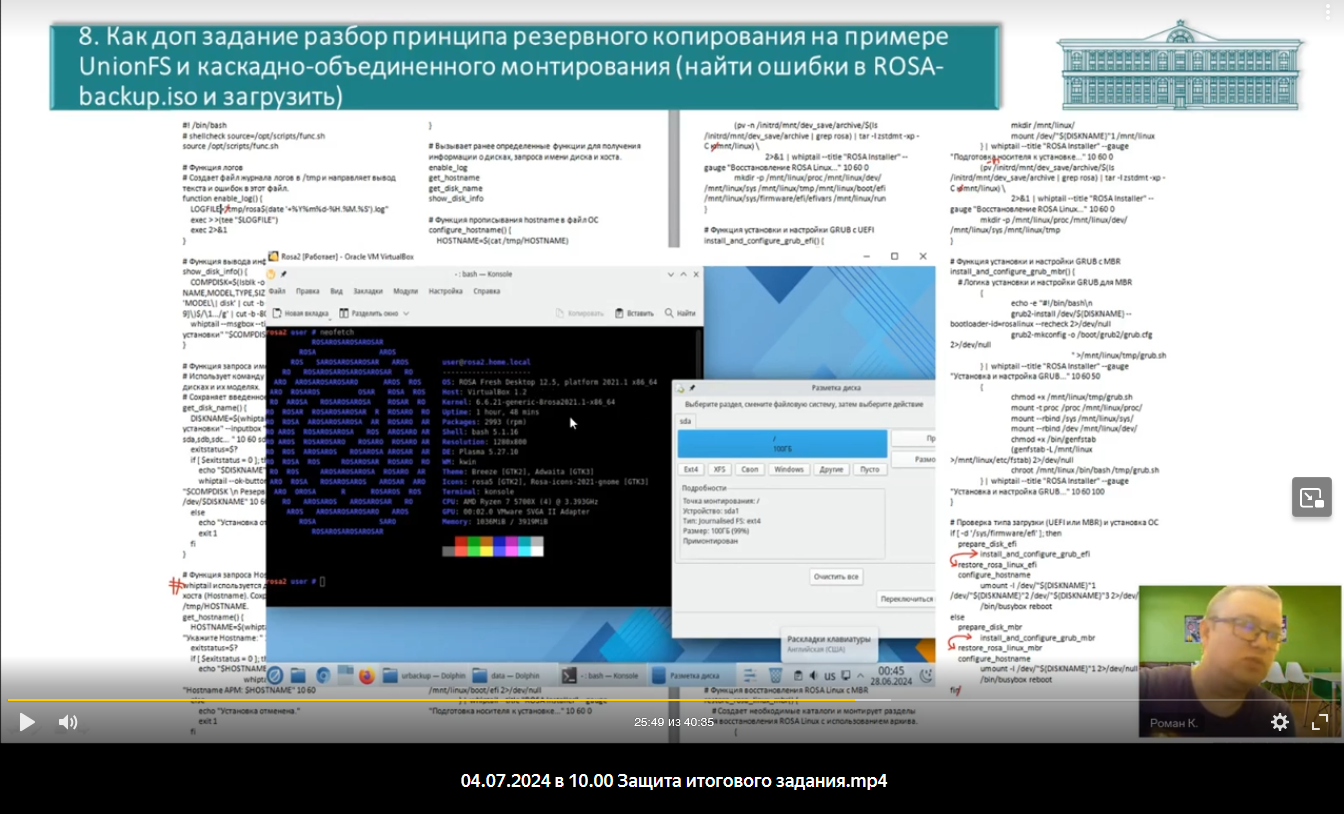Enter fullscreen mode in the video player
This screenshot has height=814, width=1344.
pos(1320,721)
